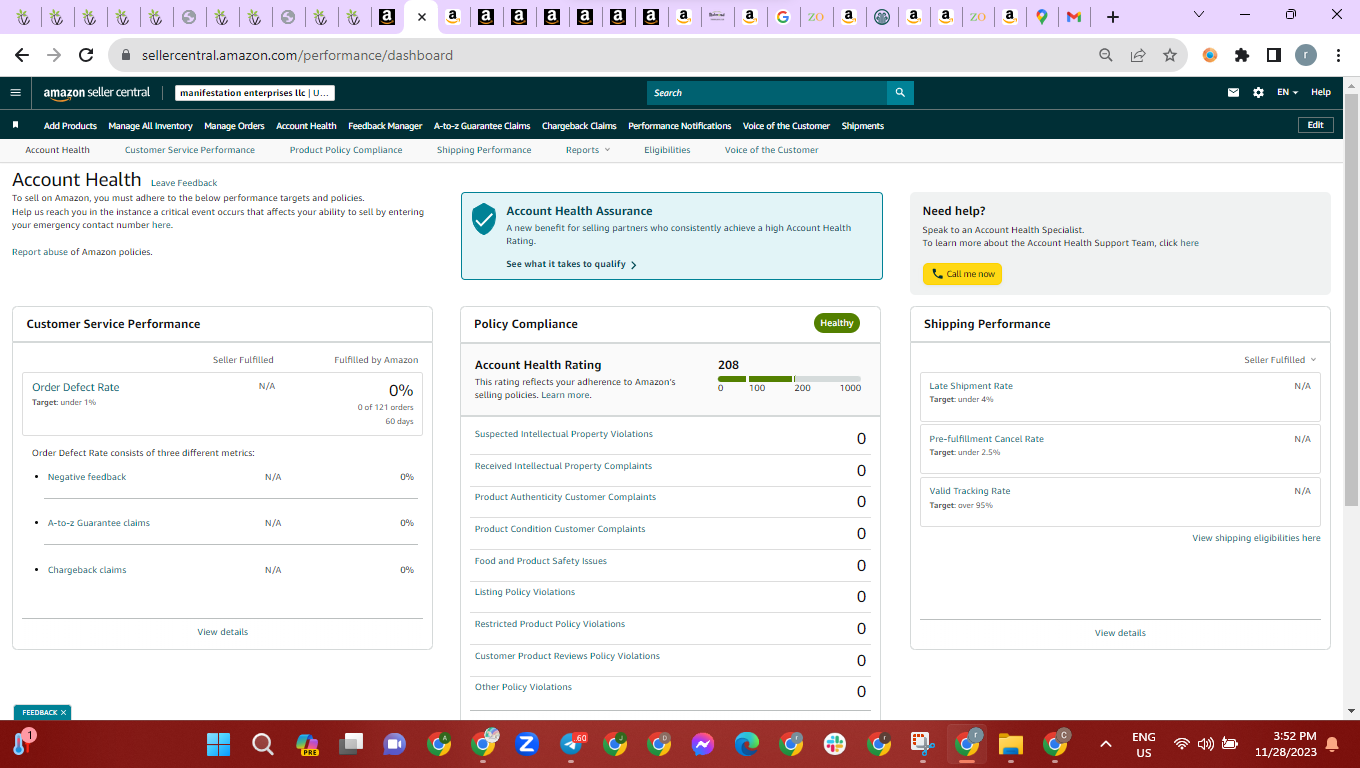1360x768 pixels.
Task: Toggle the Chrome side panel icon
Action: (x=1274, y=56)
